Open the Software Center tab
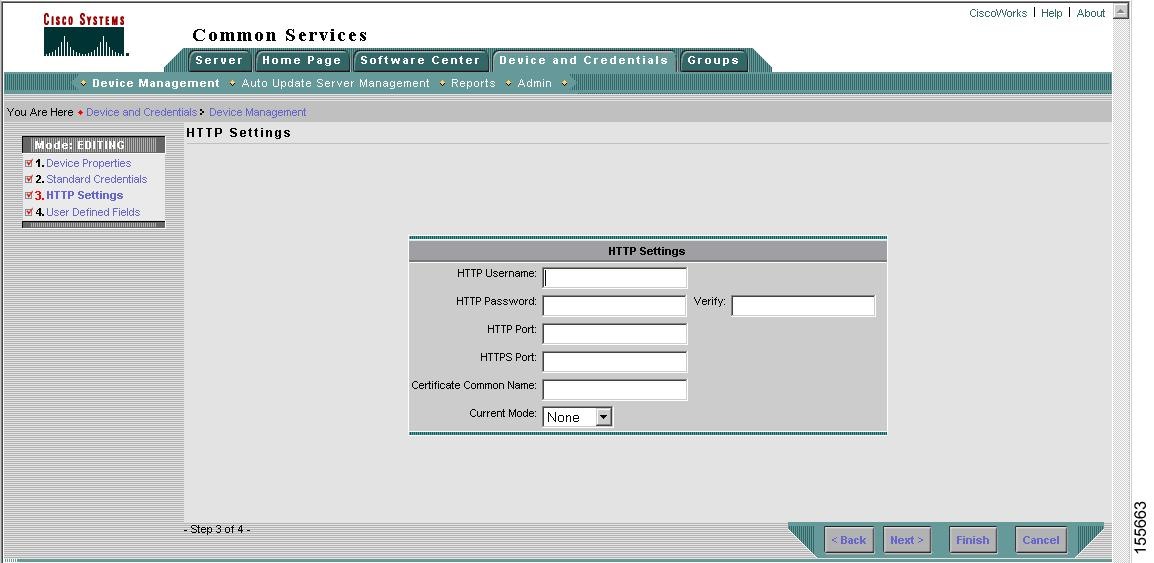Viewport: 1154px width, 563px height. pyautogui.click(x=420, y=60)
